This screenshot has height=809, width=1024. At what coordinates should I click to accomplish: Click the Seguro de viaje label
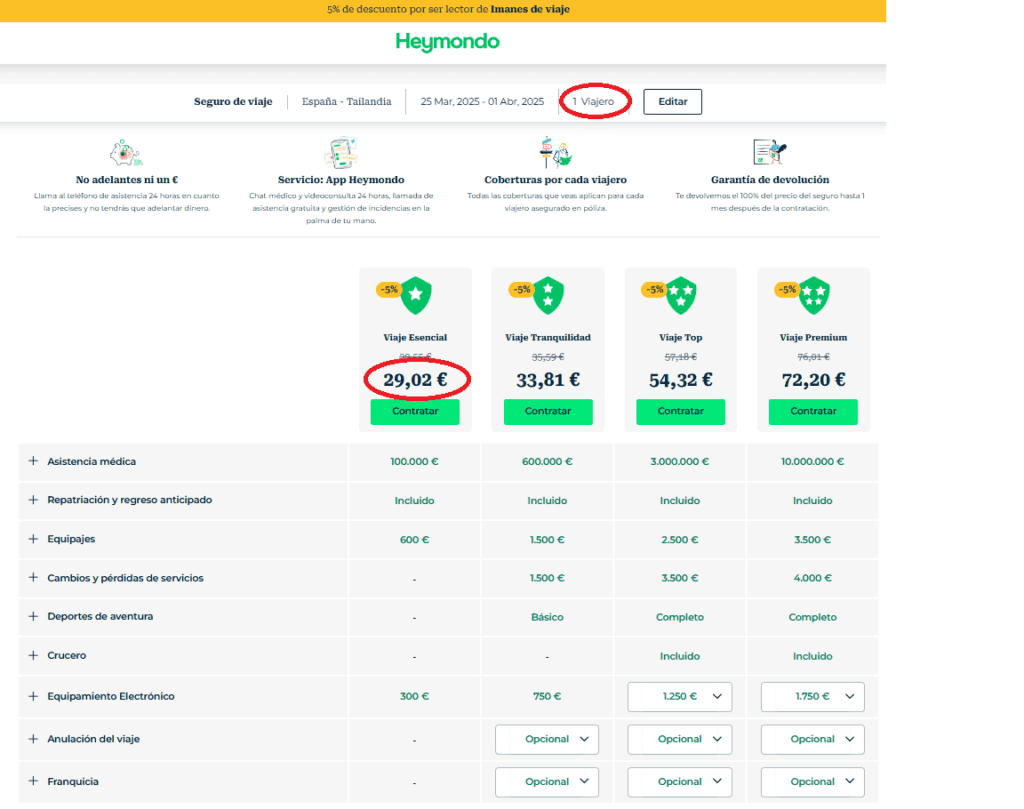click(233, 102)
